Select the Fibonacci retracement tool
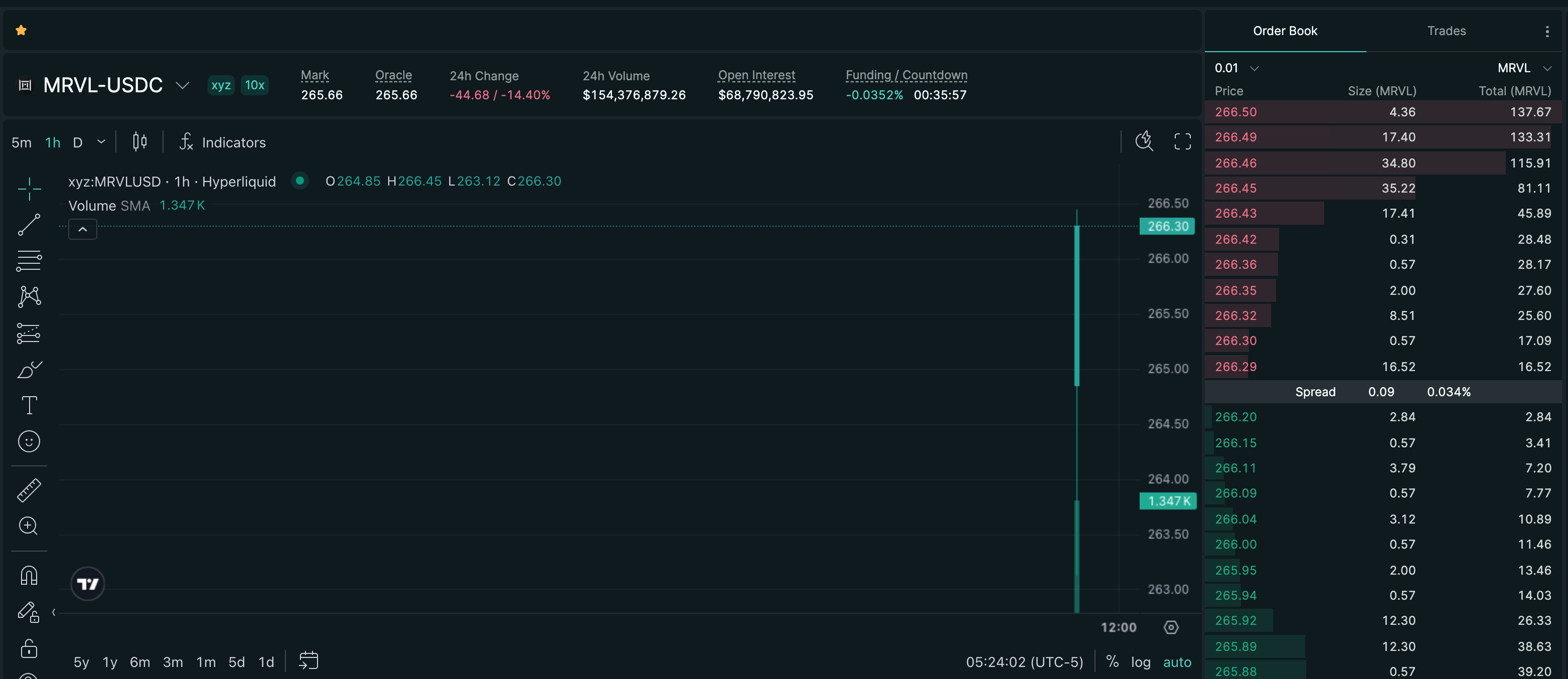This screenshot has height=679, width=1568. [x=29, y=261]
